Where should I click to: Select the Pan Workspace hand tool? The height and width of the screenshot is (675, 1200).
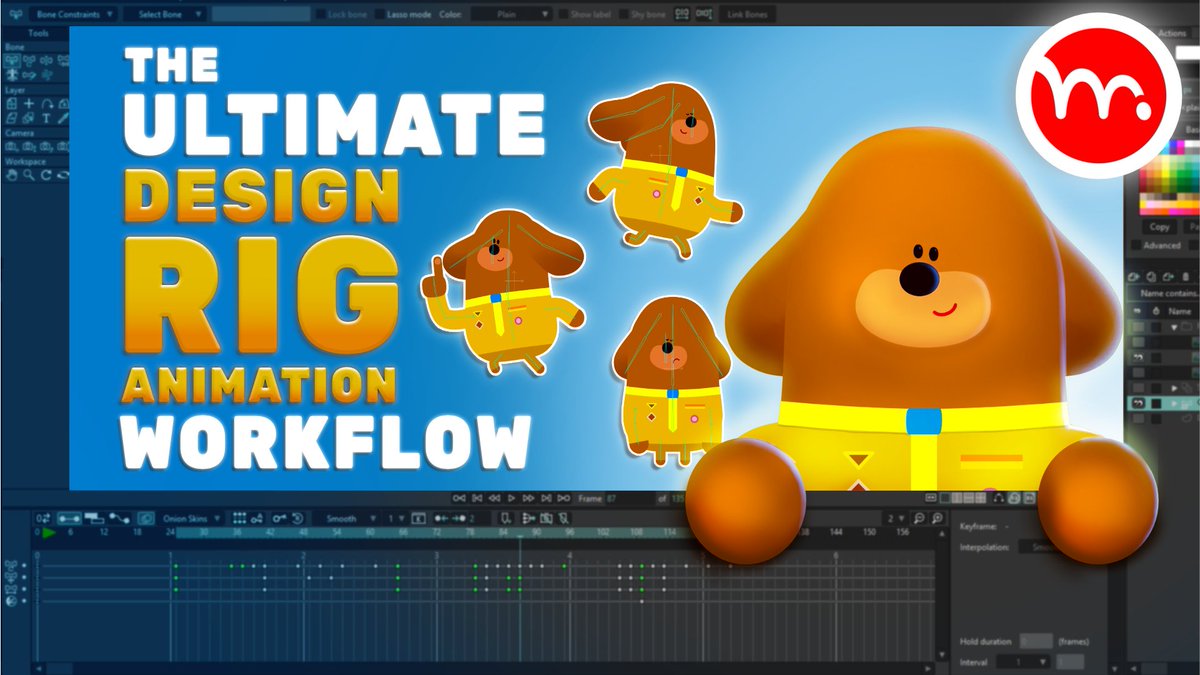[12, 175]
